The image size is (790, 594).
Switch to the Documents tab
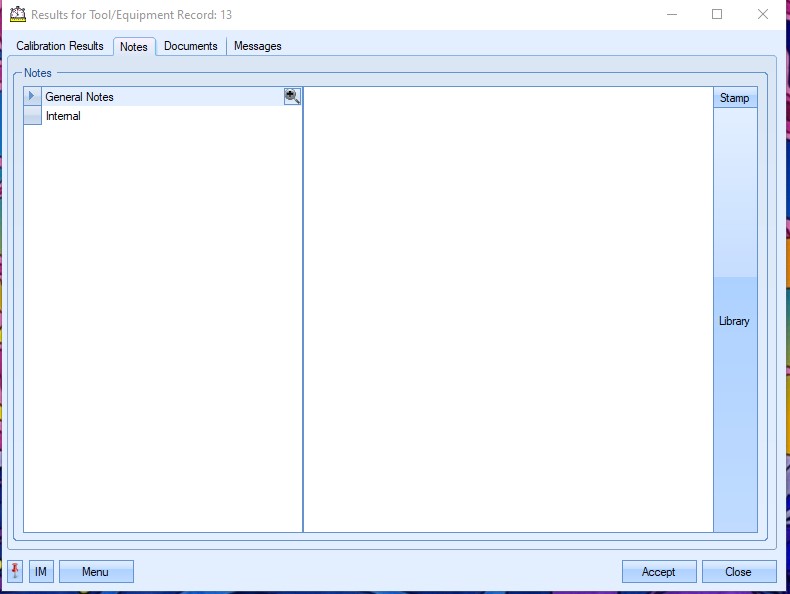pos(190,46)
